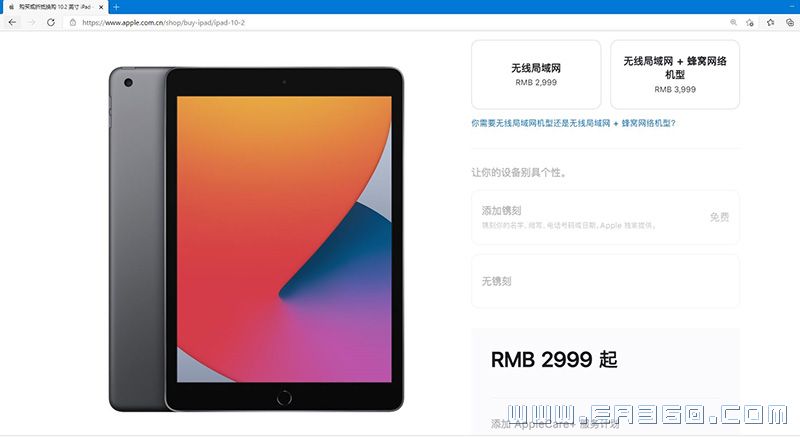The height and width of the screenshot is (437, 800).
Task: Click the RMB 2999 起 price summary
Action: tap(554, 359)
